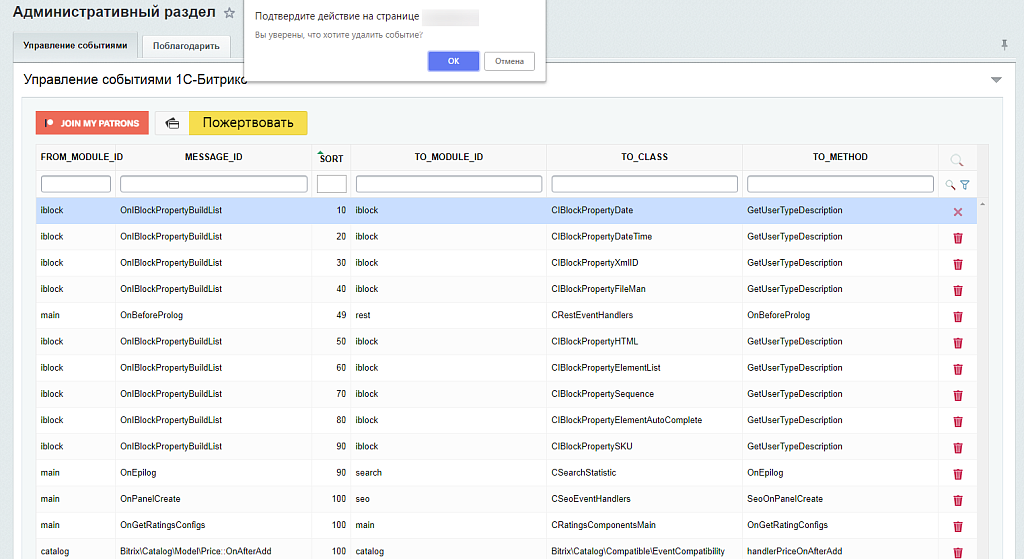The width and height of the screenshot is (1024, 559).
Task: Click the small search icon beside the funnel
Action: tap(950, 185)
